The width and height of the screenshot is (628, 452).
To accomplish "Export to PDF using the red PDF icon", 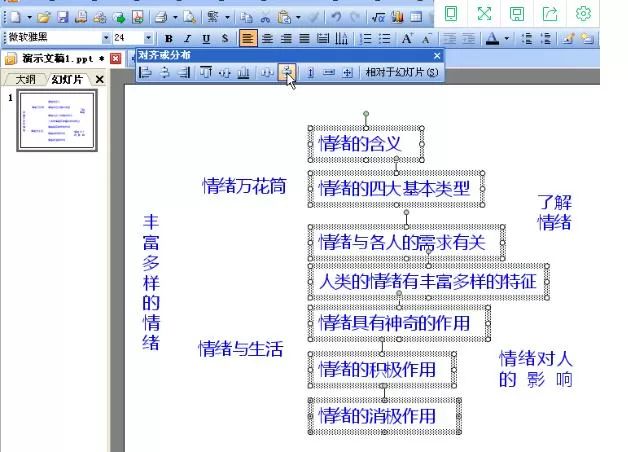I will point(138,17).
